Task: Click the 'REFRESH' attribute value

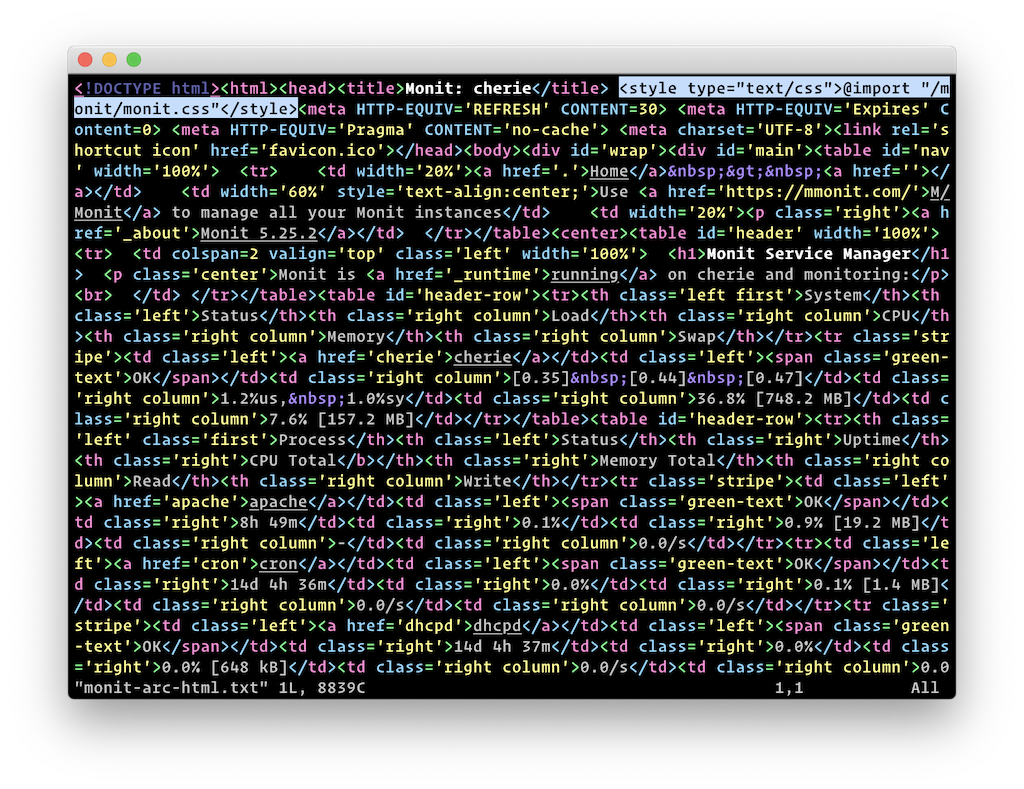Action: [507, 109]
